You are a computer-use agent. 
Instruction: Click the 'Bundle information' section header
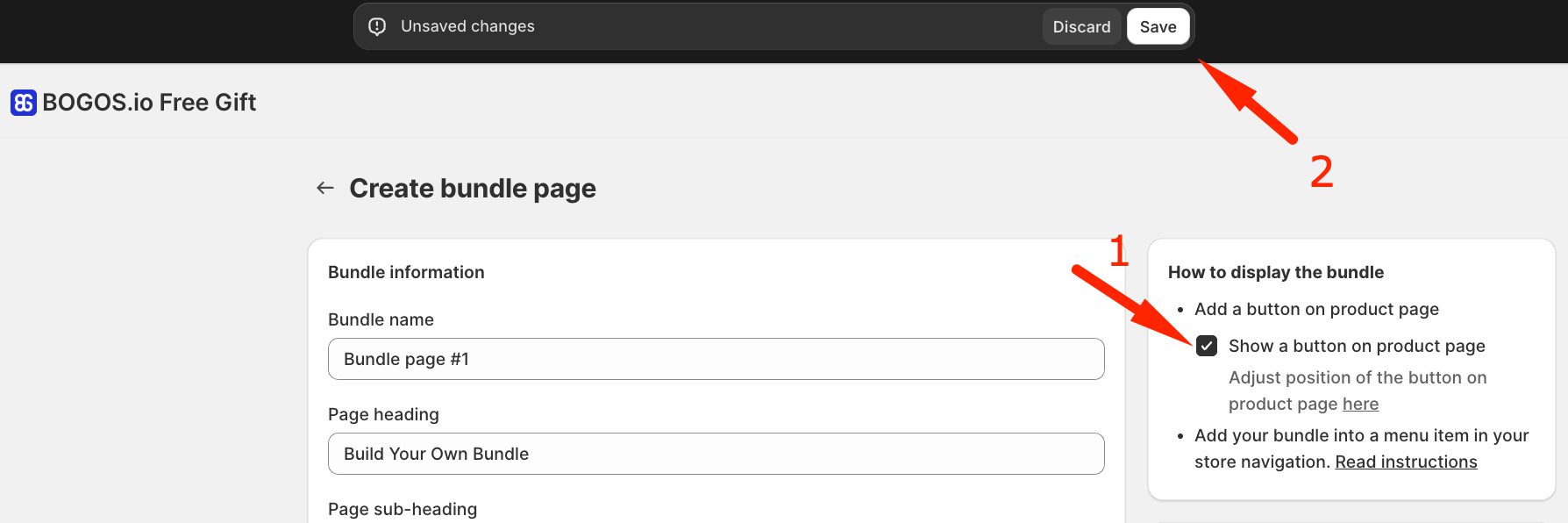(406, 272)
